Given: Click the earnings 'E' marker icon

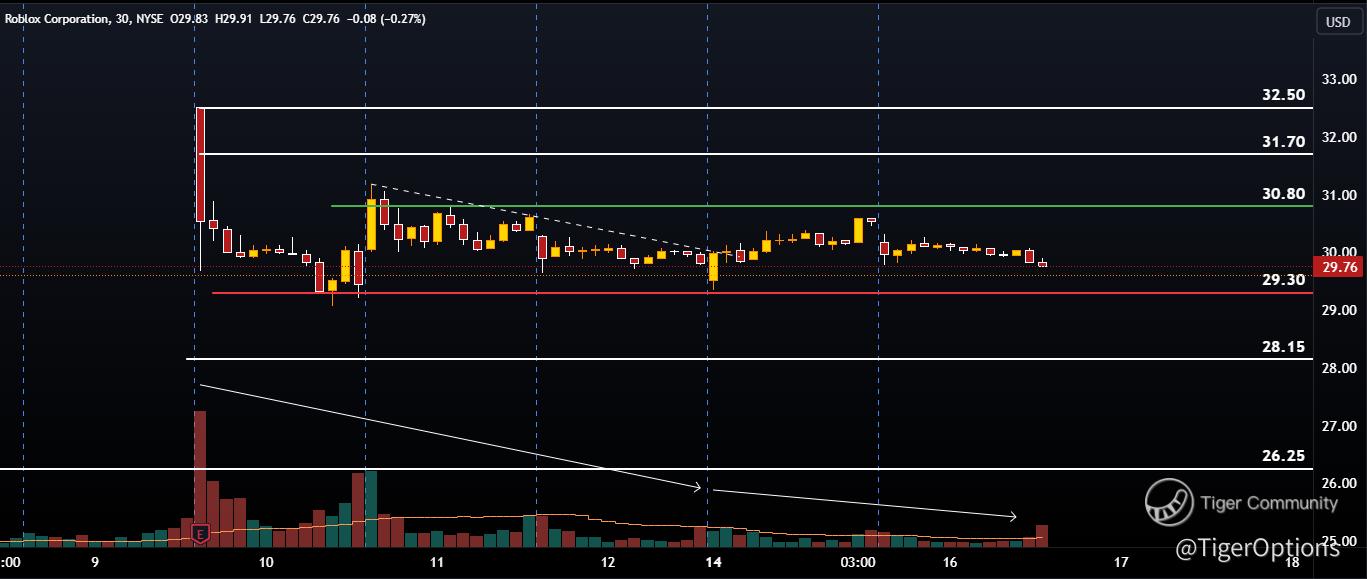Looking at the screenshot, I should pos(200,535).
